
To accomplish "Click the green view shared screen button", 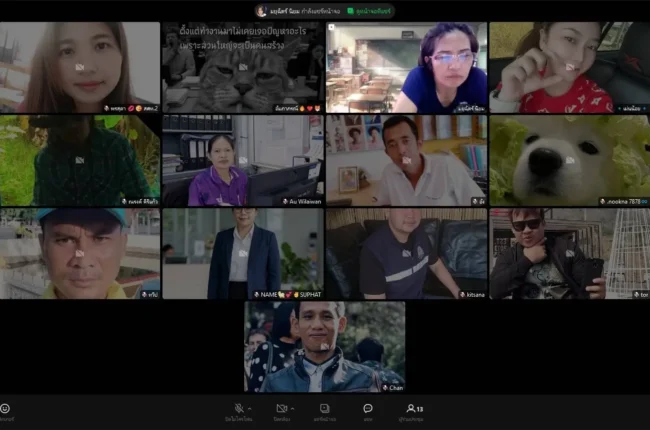I will 369,11.
